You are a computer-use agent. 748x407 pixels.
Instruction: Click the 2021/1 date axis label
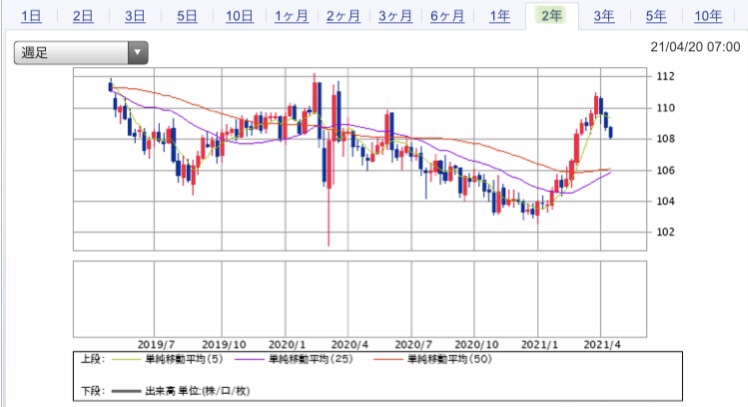[539, 344]
